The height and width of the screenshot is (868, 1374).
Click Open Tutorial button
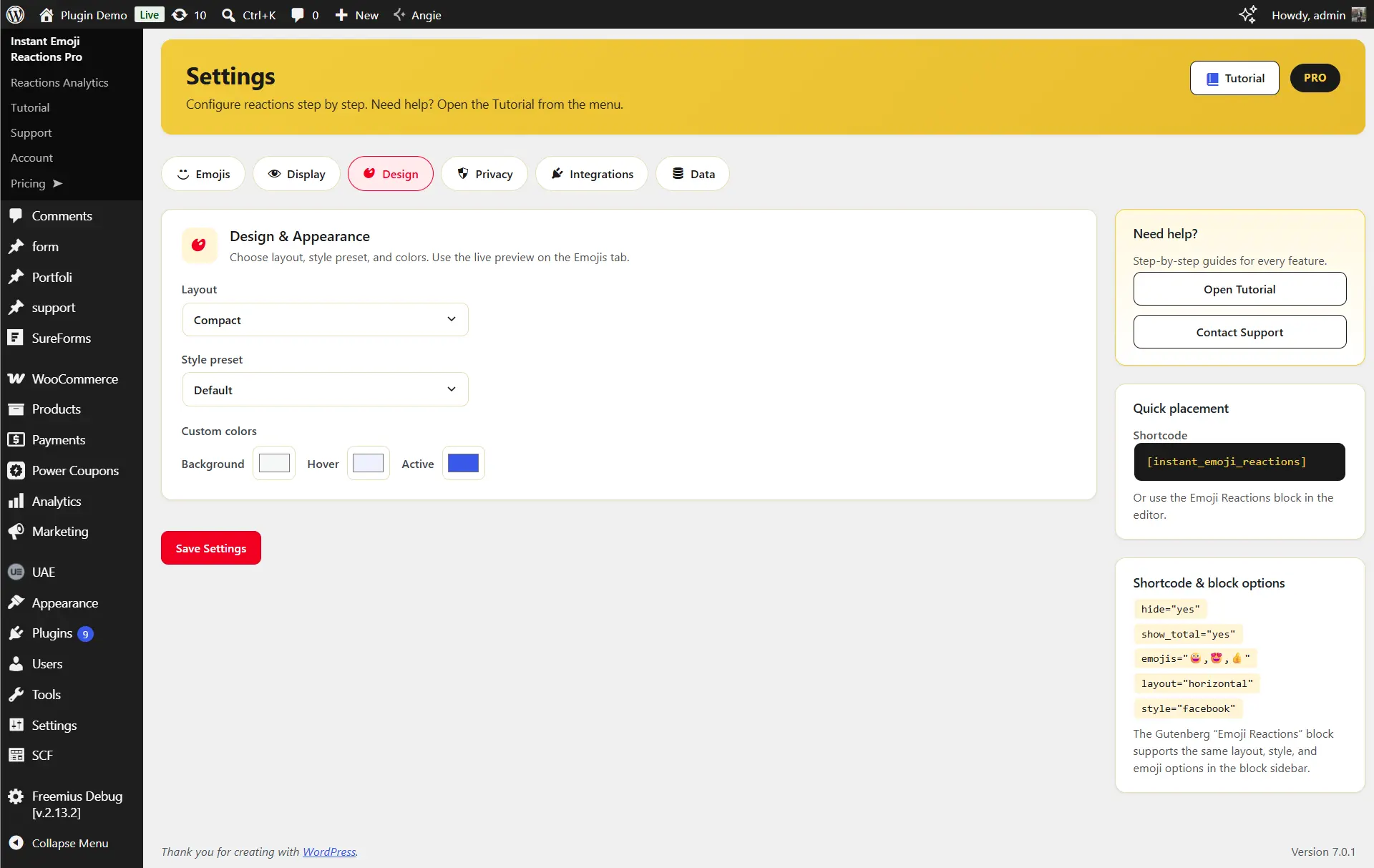[1239, 289]
